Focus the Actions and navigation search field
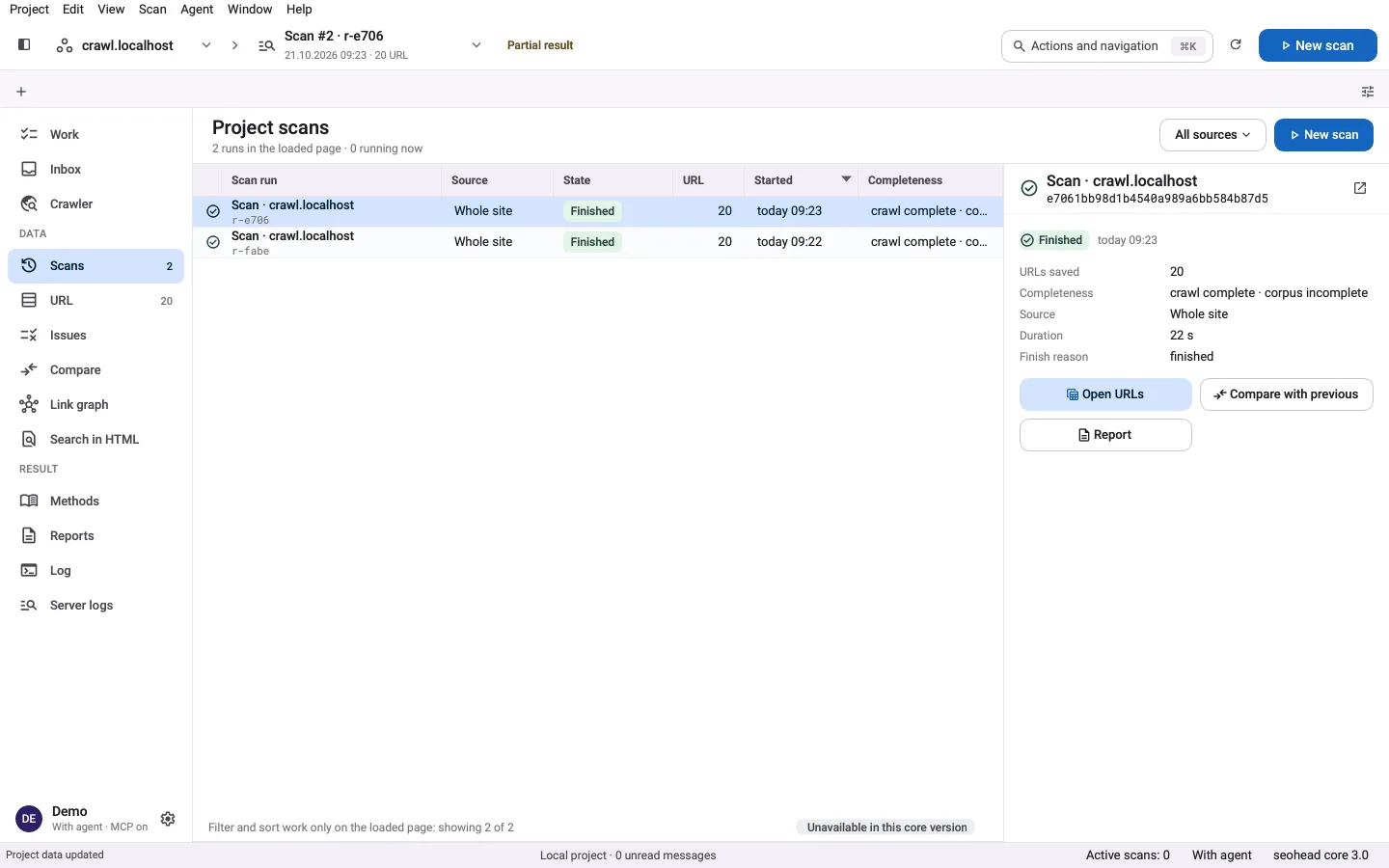This screenshot has height=868, width=1389. click(x=1107, y=45)
